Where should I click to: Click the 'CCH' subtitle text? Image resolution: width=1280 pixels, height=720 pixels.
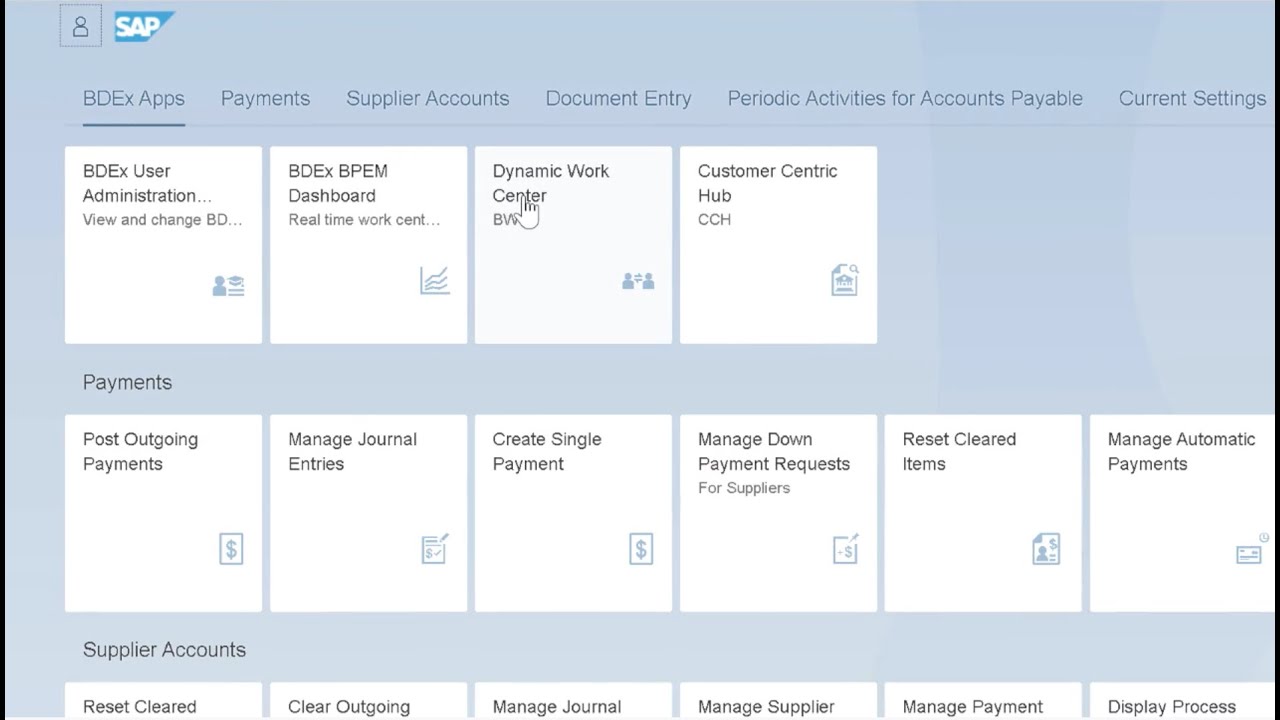pos(714,220)
